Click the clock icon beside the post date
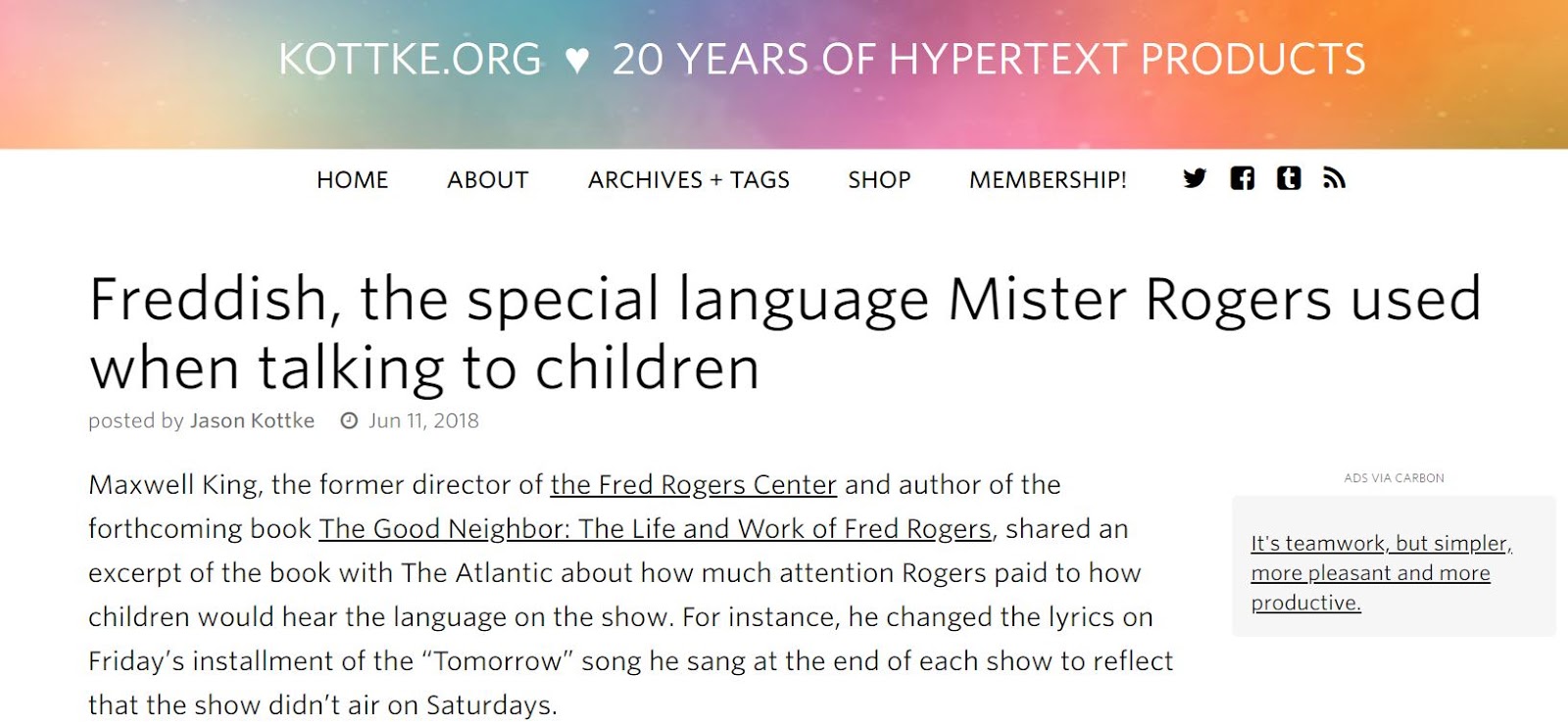Viewport: 1568px width, 722px height. [349, 421]
